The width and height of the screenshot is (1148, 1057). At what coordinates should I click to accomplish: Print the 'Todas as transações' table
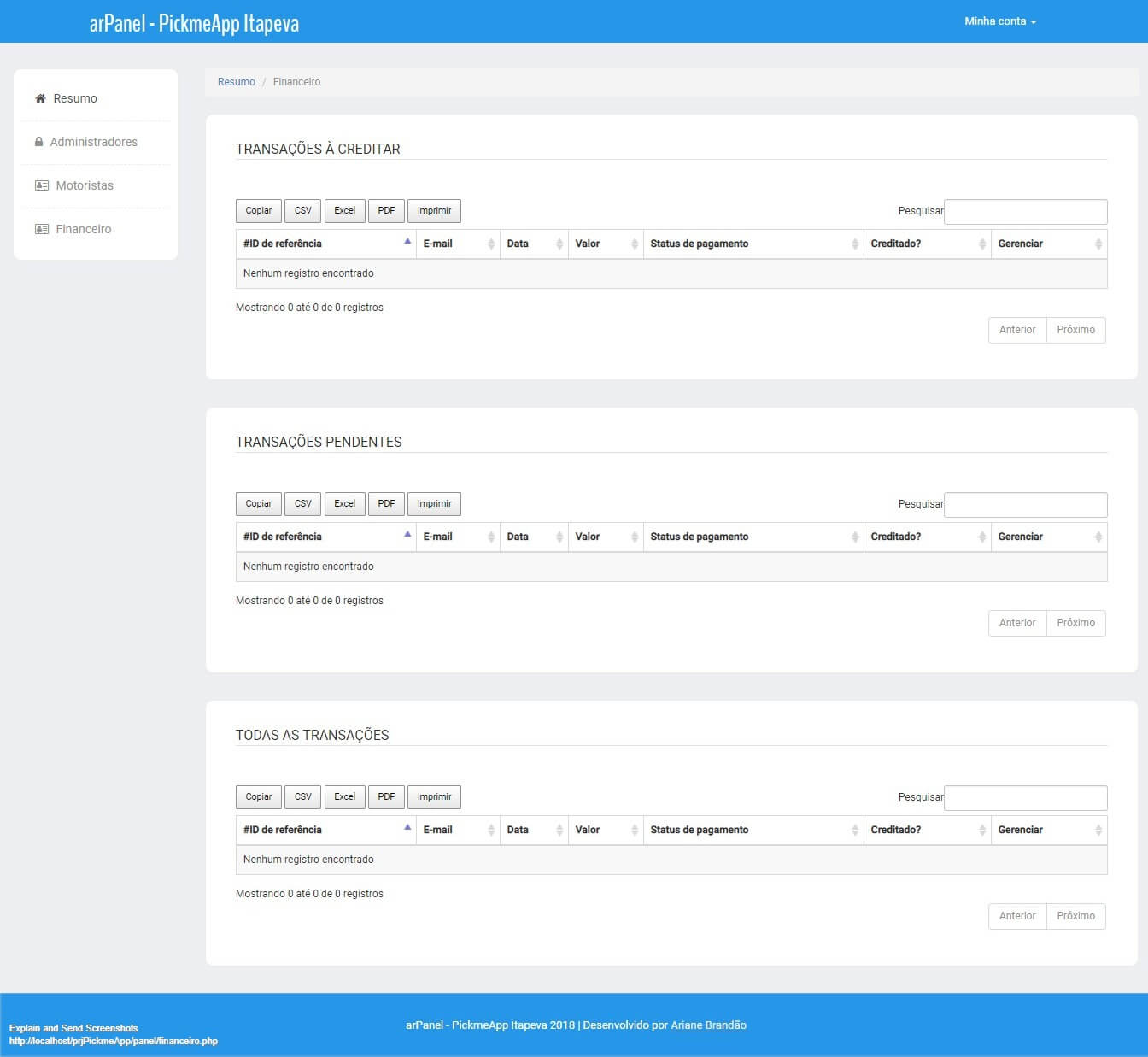(435, 797)
